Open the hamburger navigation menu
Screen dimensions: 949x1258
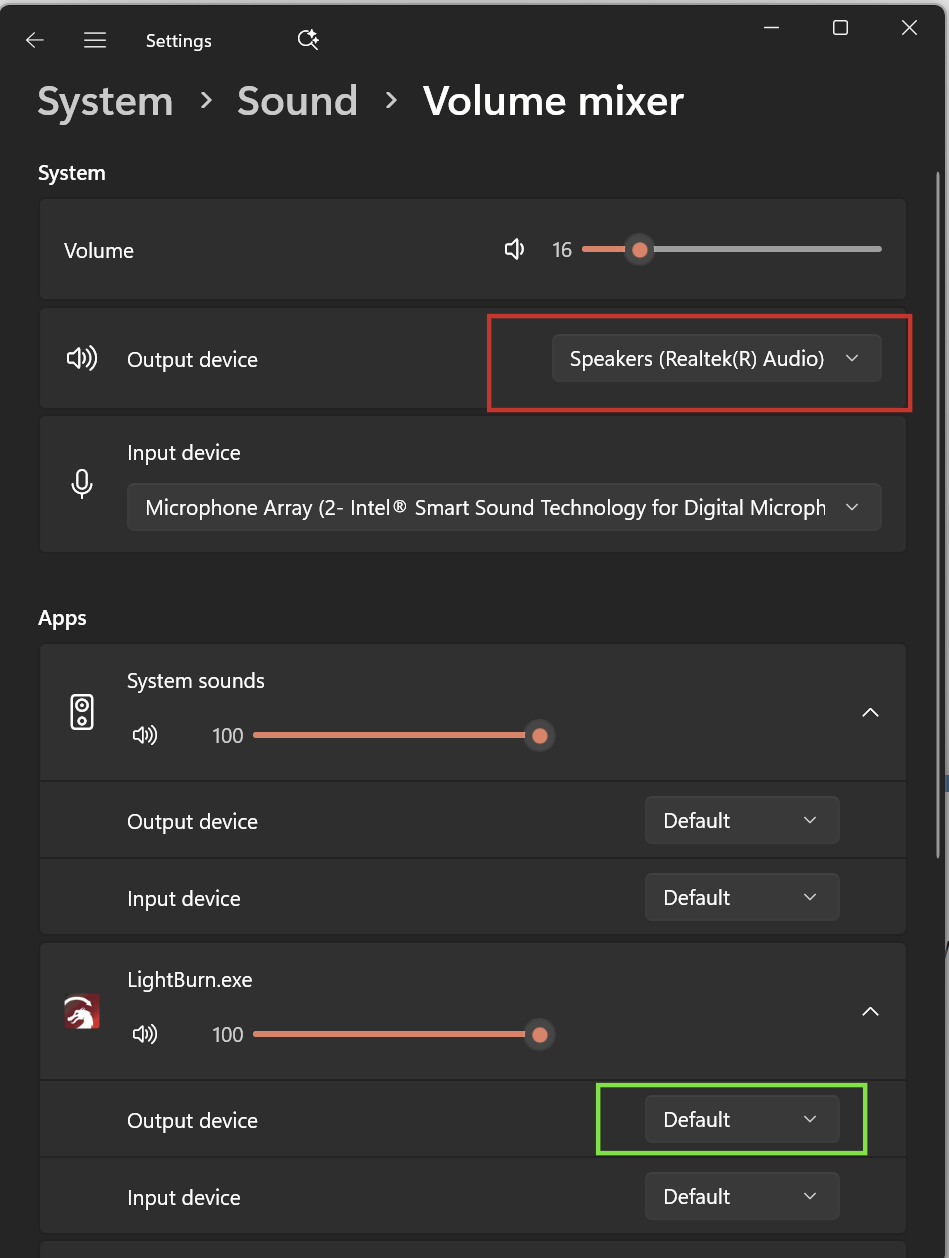95,40
